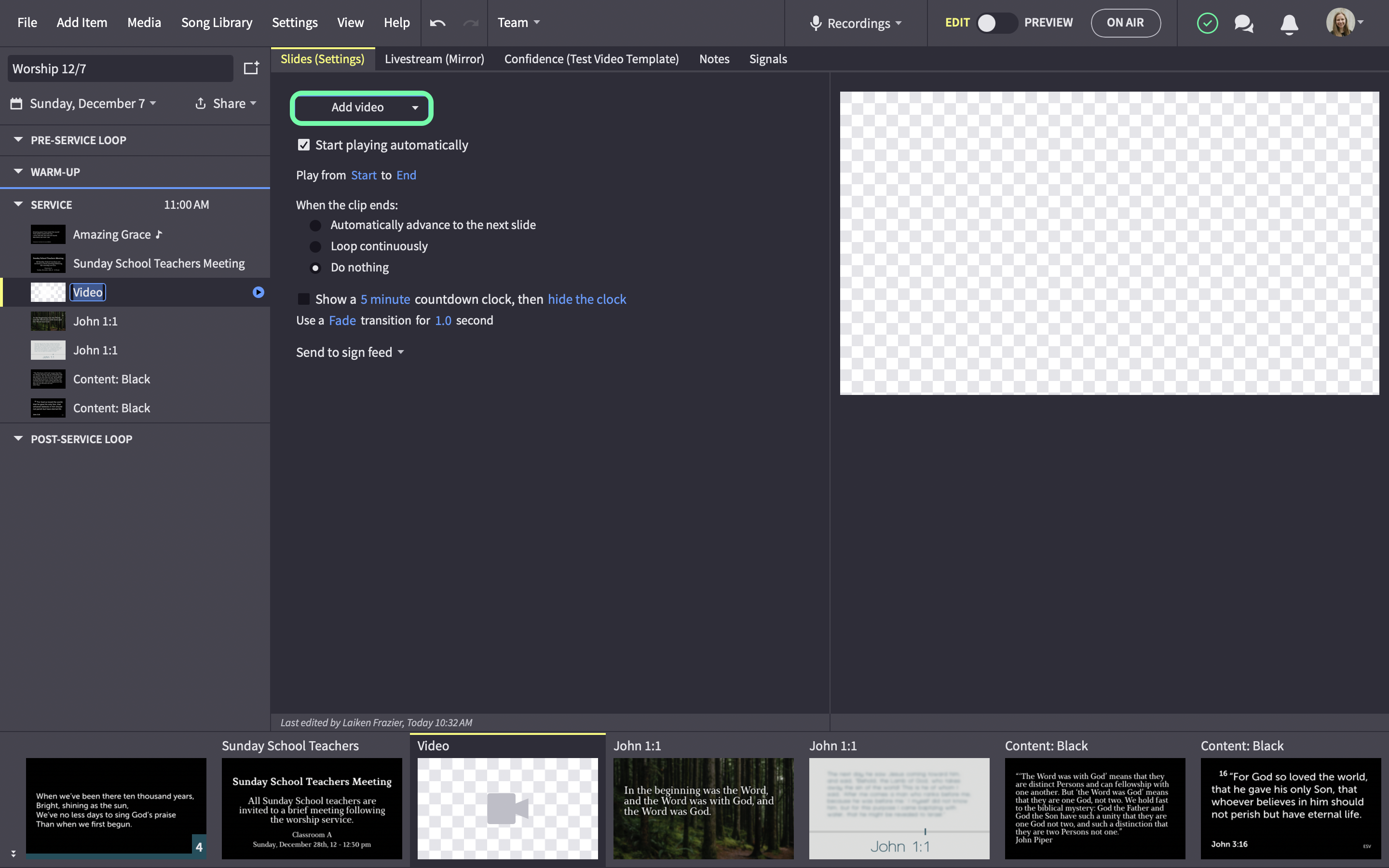Open the user profile avatar
The height and width of the screenshot is (868, 1389).
[x=1340, y=22]
